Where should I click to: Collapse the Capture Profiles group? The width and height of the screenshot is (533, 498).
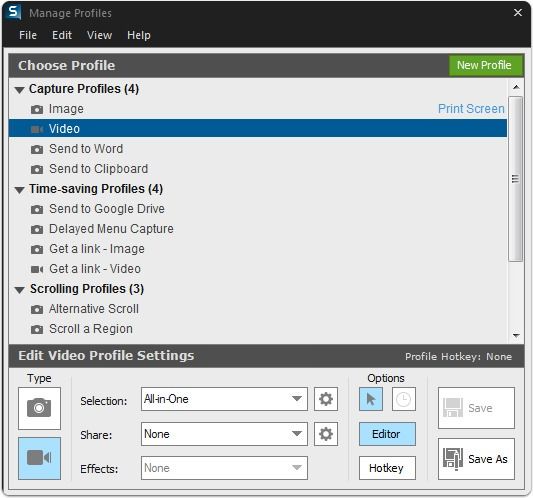[19, 90]
